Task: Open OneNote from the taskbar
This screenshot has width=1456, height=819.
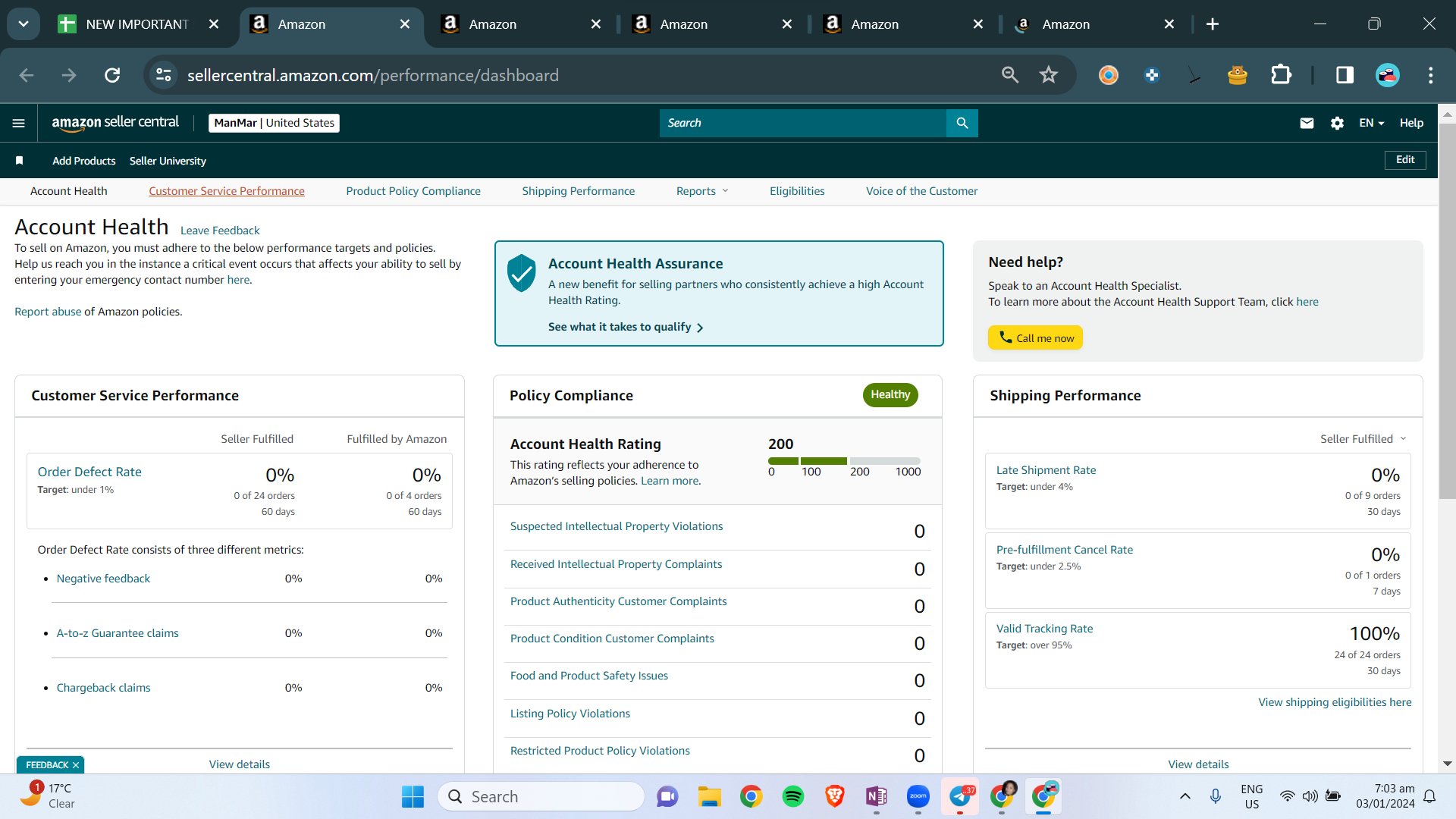Action: tap(877, 796)
